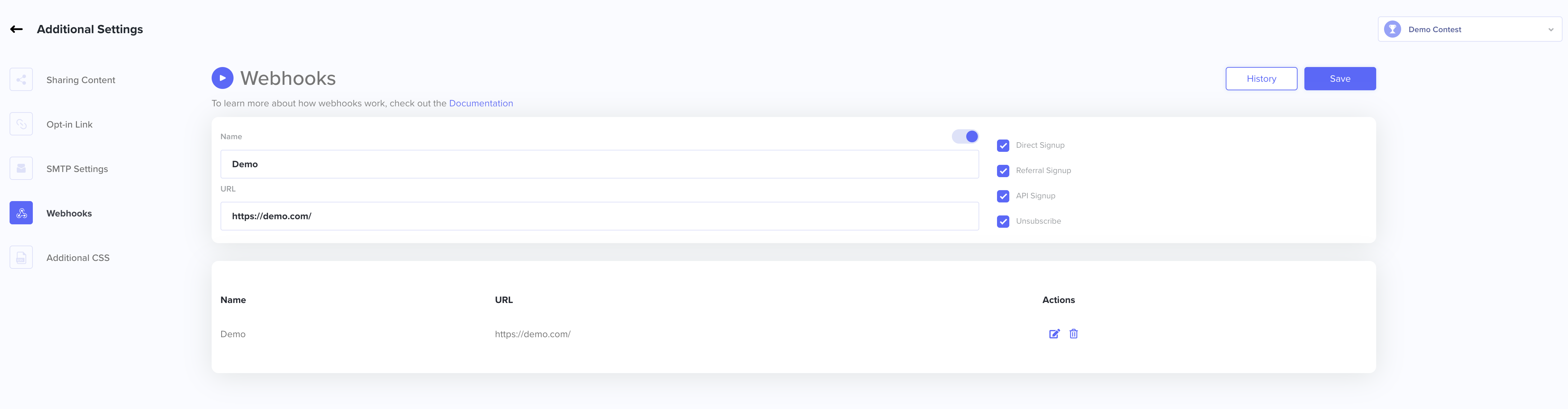Disable the Unsubscribe checkbox
The image size is (1568, 409).
(1003, 222)
